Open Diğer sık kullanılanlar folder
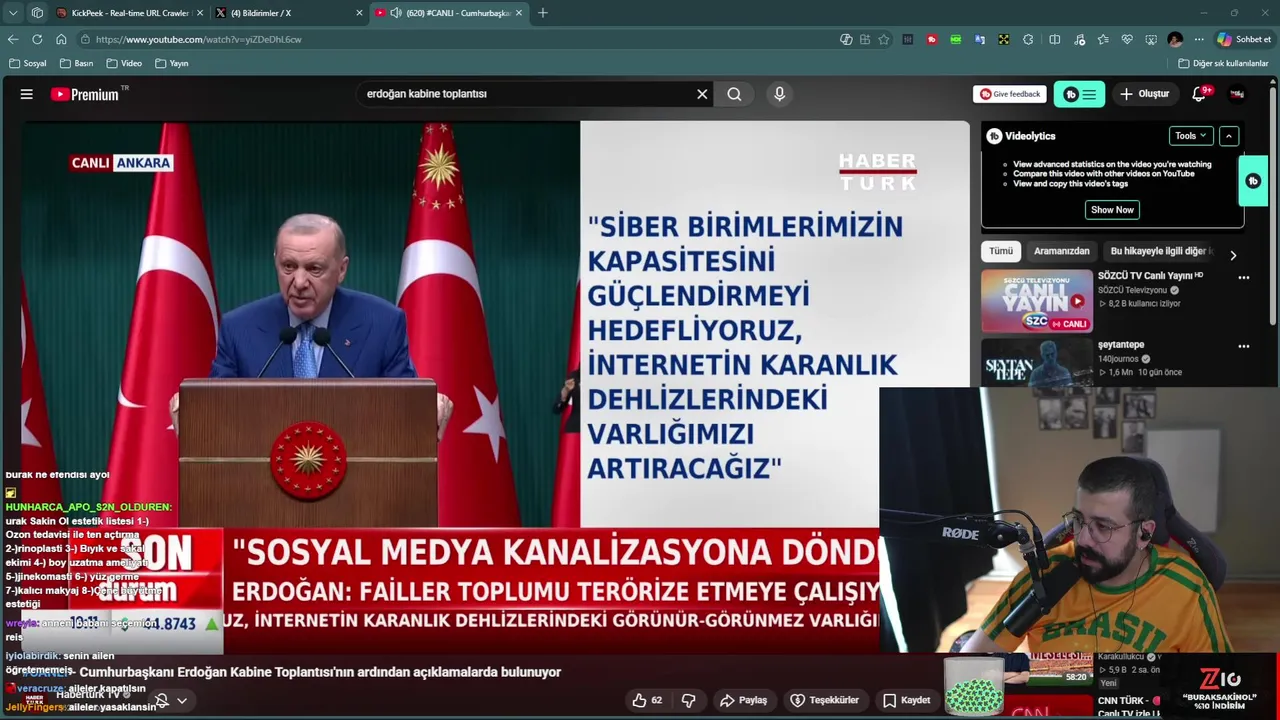The image size is (1280, 720). point(1223,63)
